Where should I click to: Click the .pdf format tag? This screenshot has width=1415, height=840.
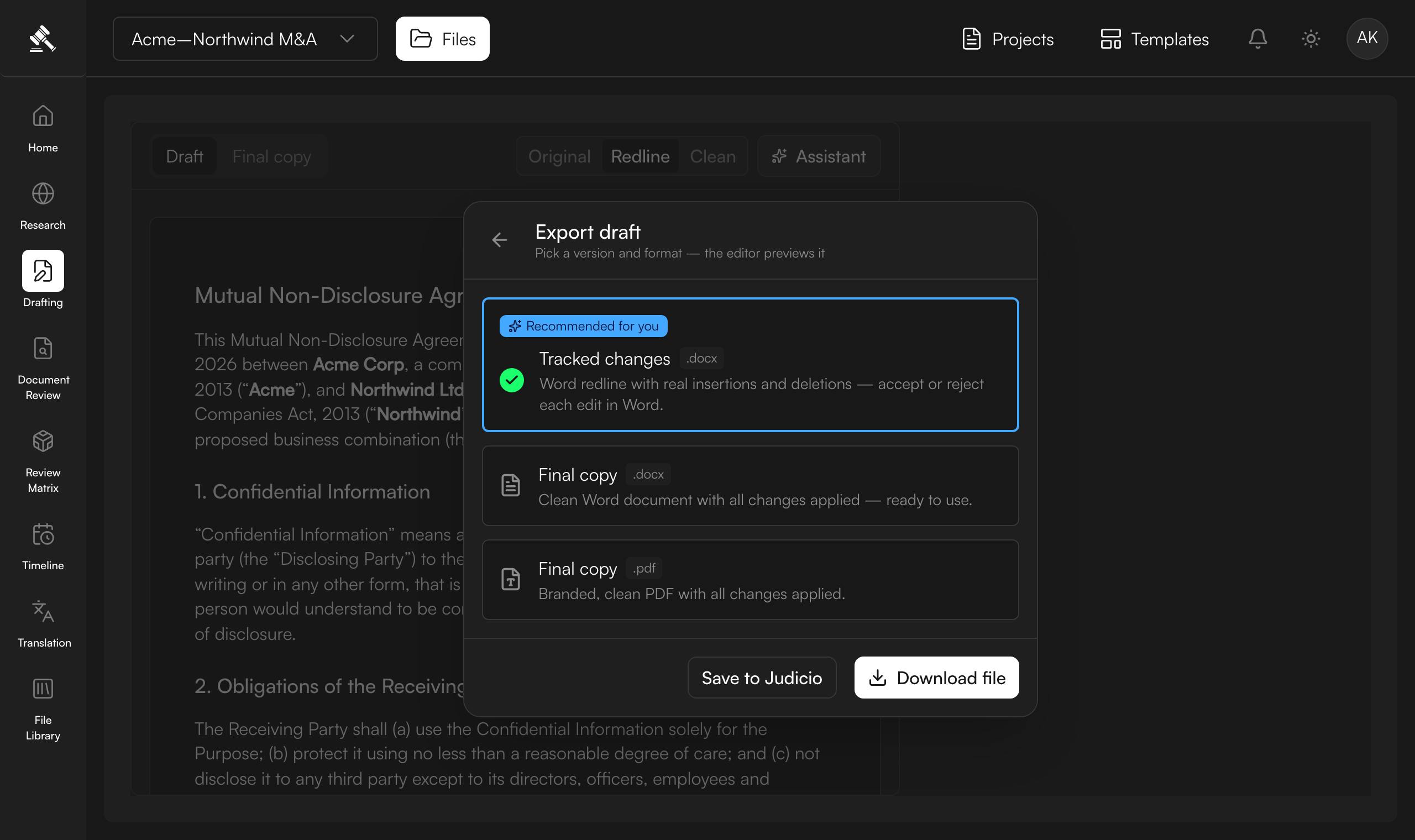coord(644,568)
